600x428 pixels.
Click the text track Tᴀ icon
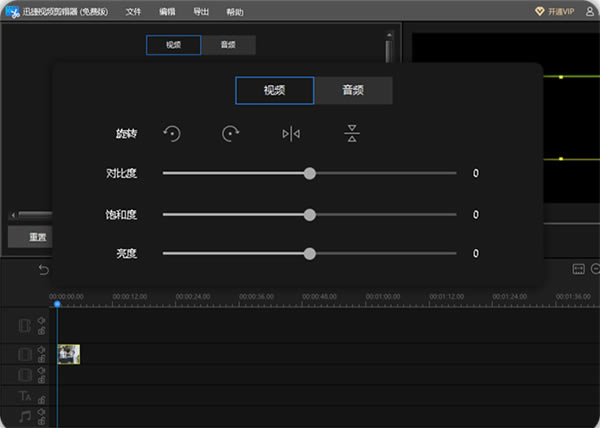pos(26,397)
